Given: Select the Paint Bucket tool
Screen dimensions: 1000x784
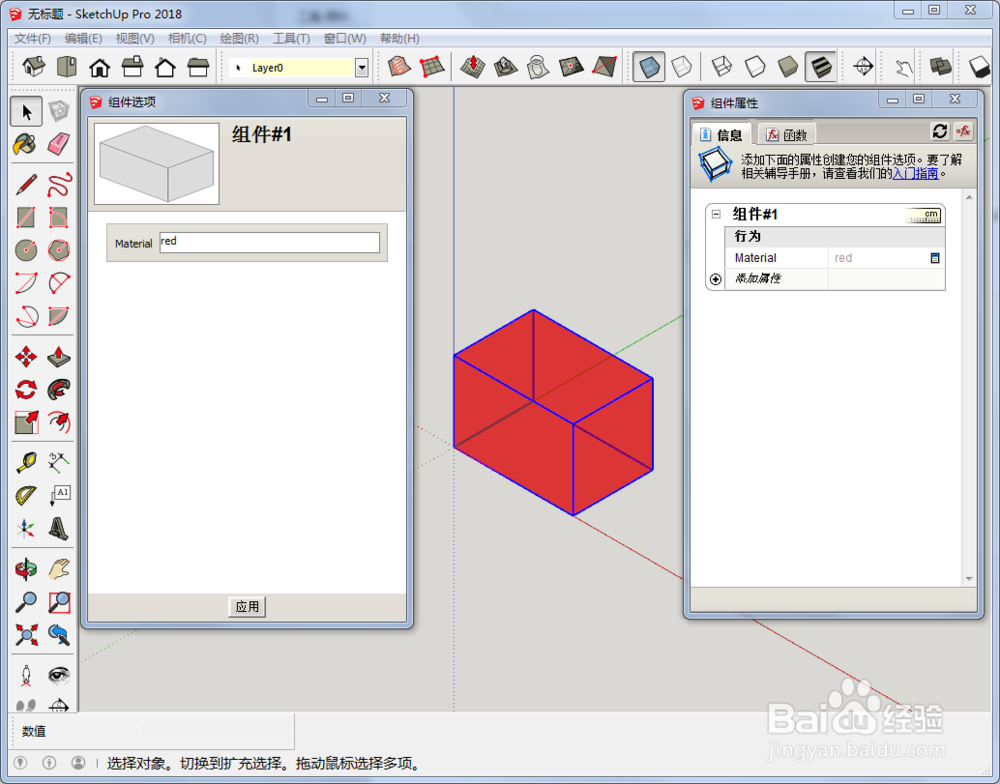Looking at the screenshot, I should pyautogui.click(x=26, y=144).
